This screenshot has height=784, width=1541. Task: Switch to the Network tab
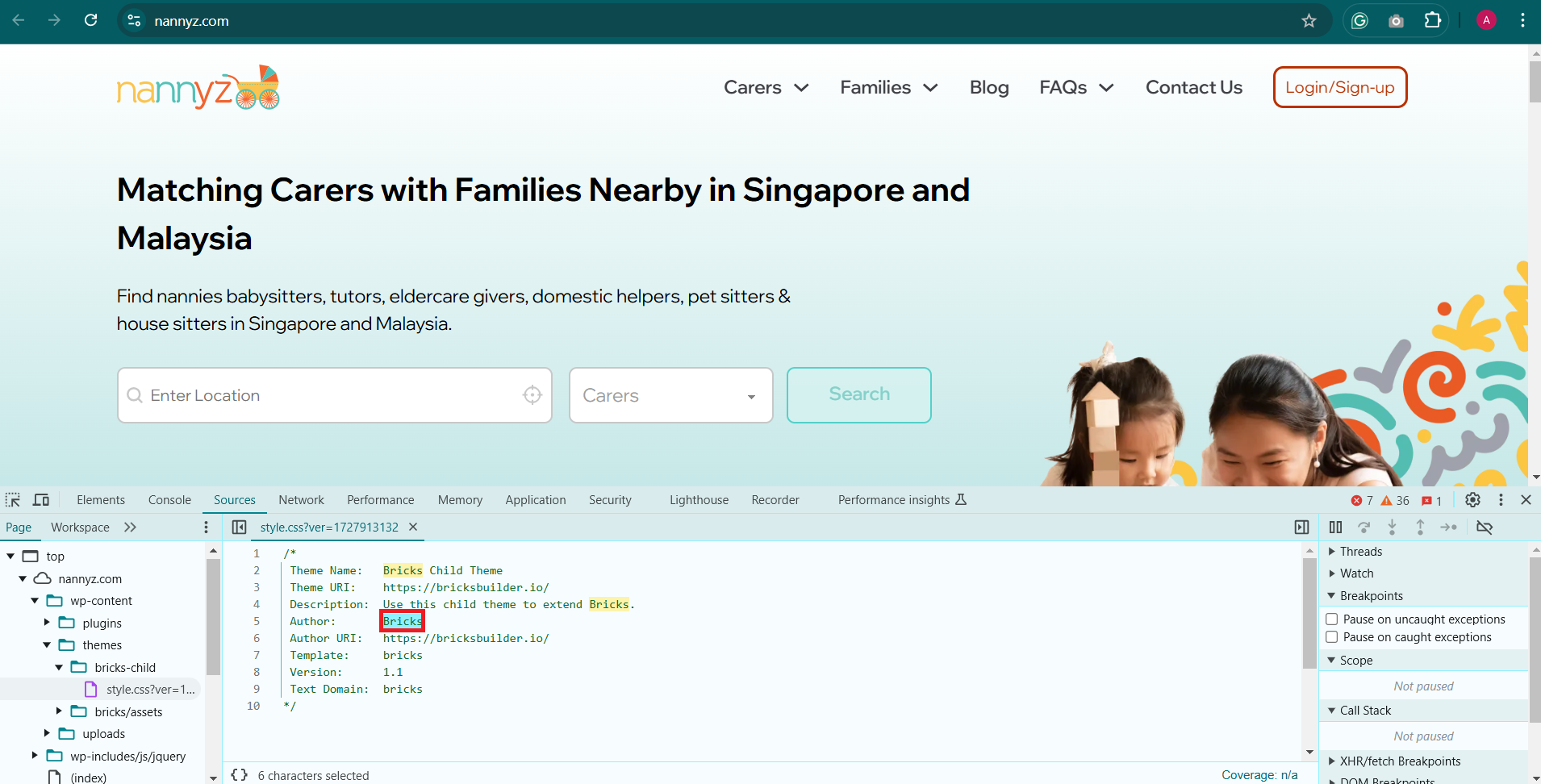(x=301, y=500)
